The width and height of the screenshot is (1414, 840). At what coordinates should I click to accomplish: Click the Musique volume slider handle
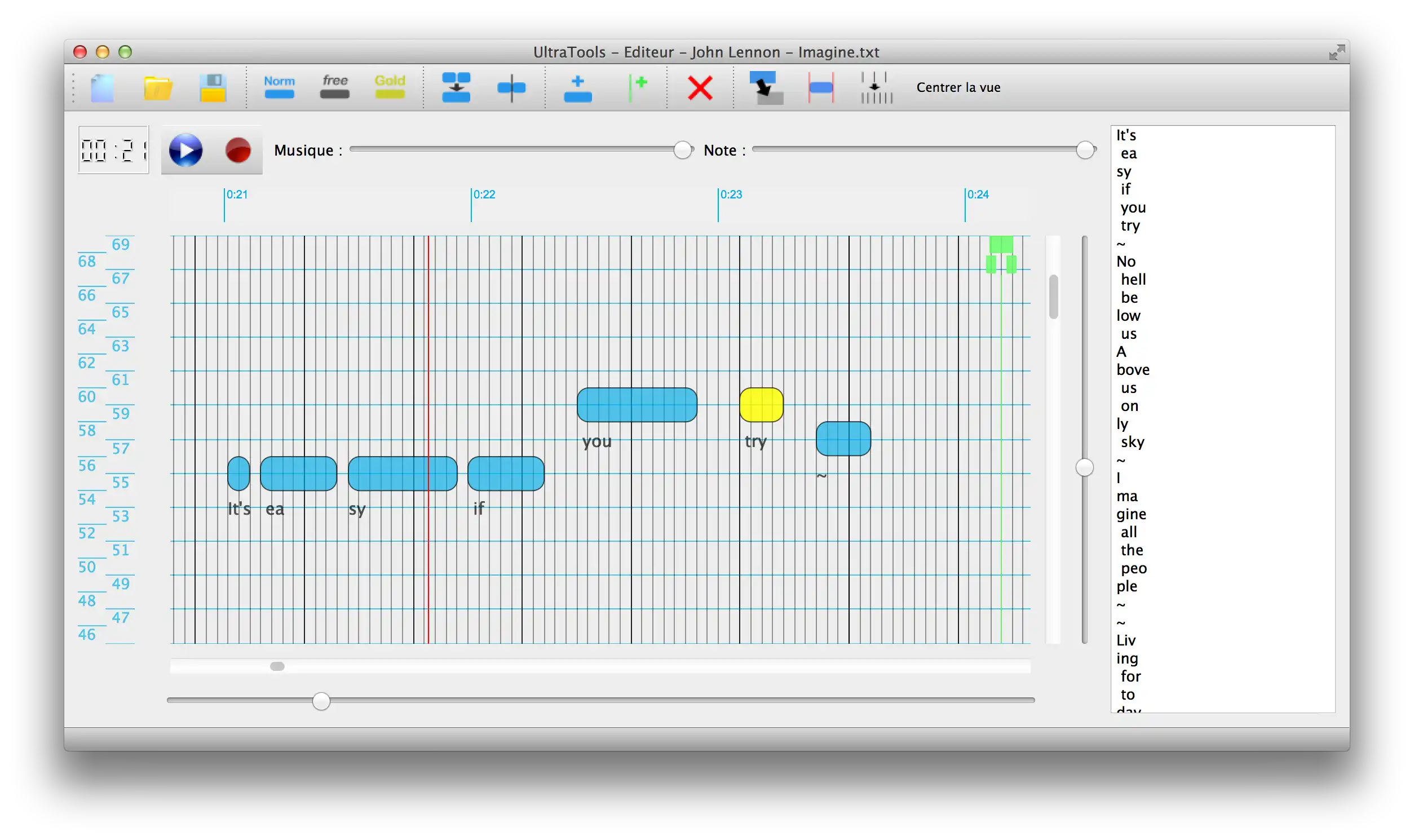683,150
